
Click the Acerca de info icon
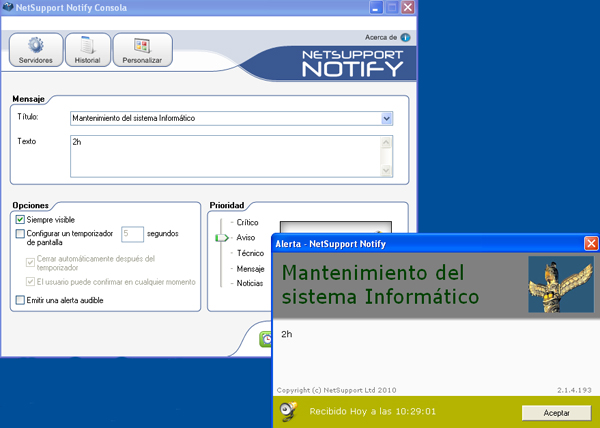[405, 37]
